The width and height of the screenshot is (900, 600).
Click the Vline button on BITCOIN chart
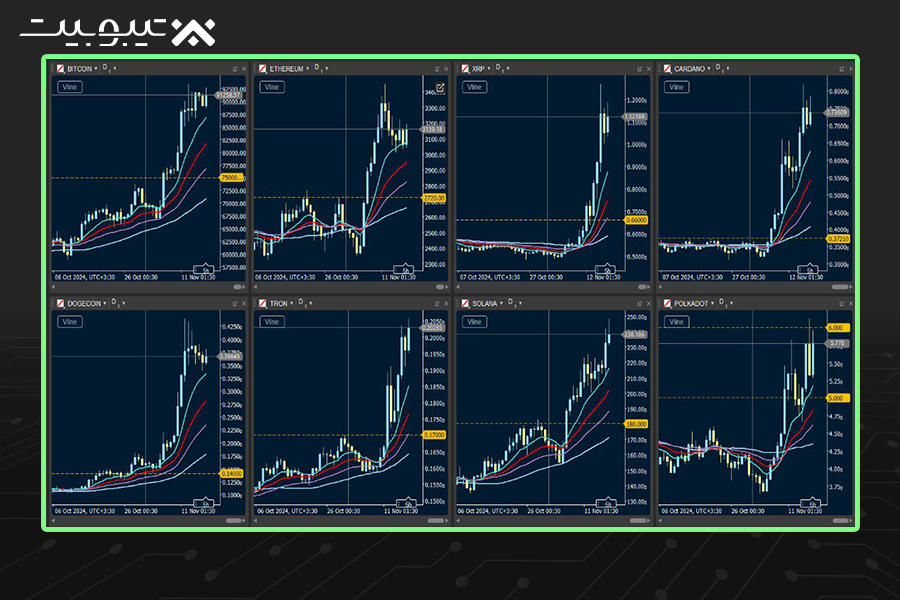click(69, 87)
